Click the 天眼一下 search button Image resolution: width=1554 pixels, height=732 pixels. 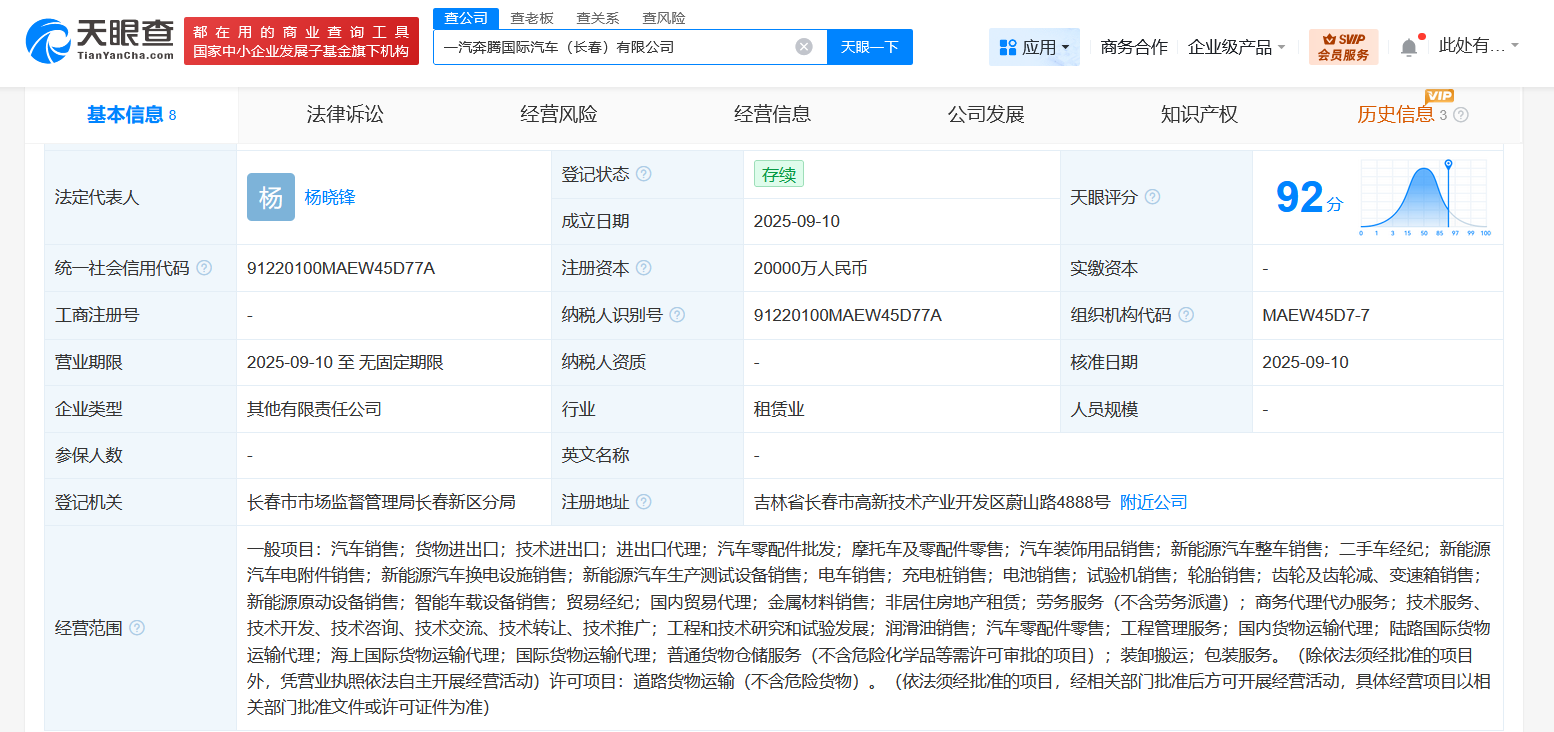[869, 46]
